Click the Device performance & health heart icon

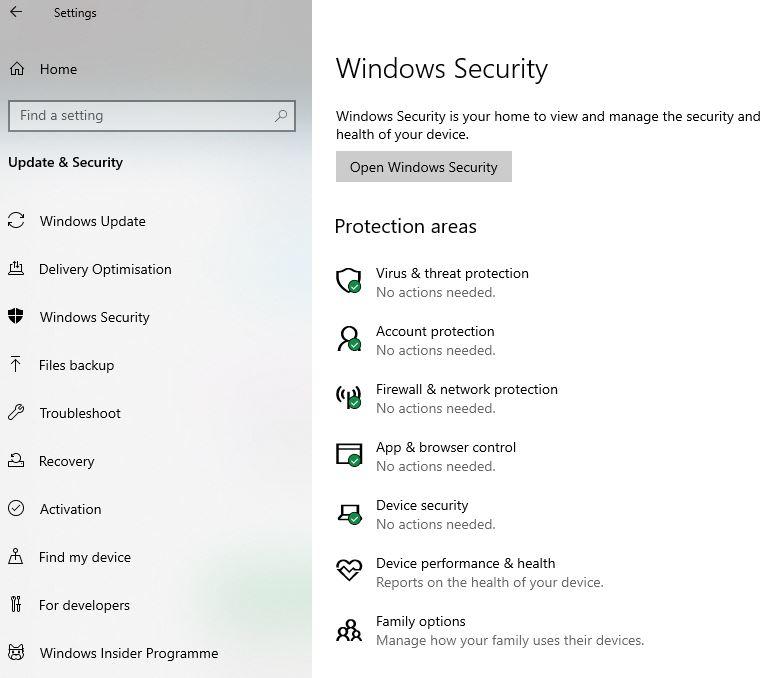pyautogui.click(x=349, y=570)
